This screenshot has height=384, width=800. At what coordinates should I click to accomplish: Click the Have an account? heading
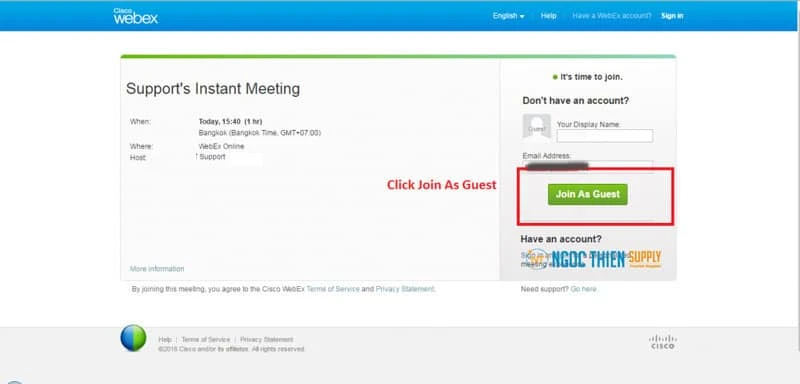tap(561, 239)
